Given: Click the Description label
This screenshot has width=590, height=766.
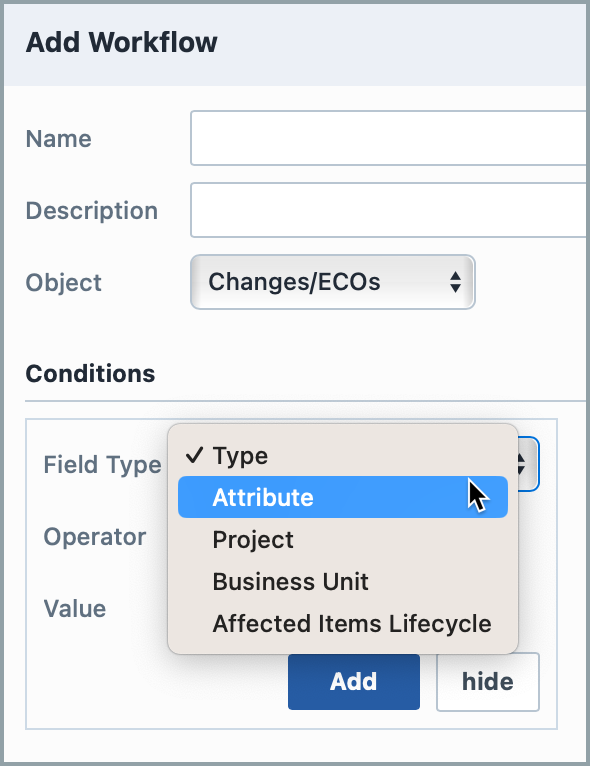Looking at the screenshot, I should (92, 211).
